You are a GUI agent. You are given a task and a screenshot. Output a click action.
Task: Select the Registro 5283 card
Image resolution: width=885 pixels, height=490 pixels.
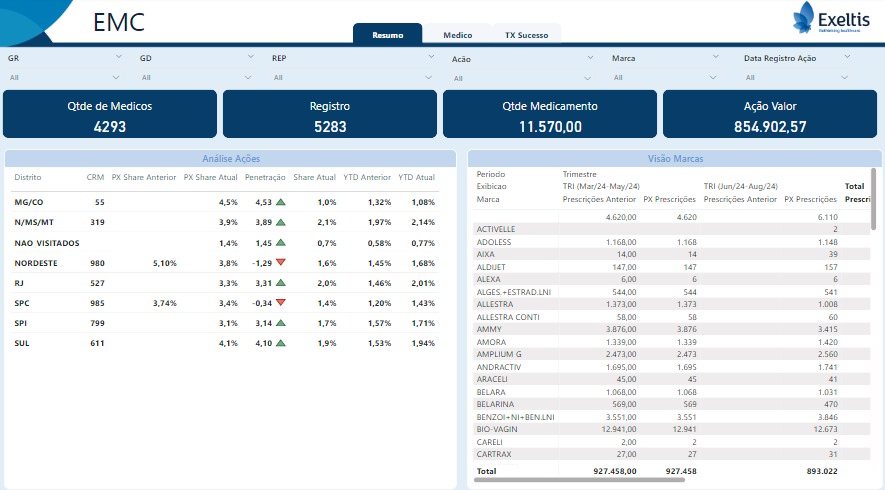(330, 114)
